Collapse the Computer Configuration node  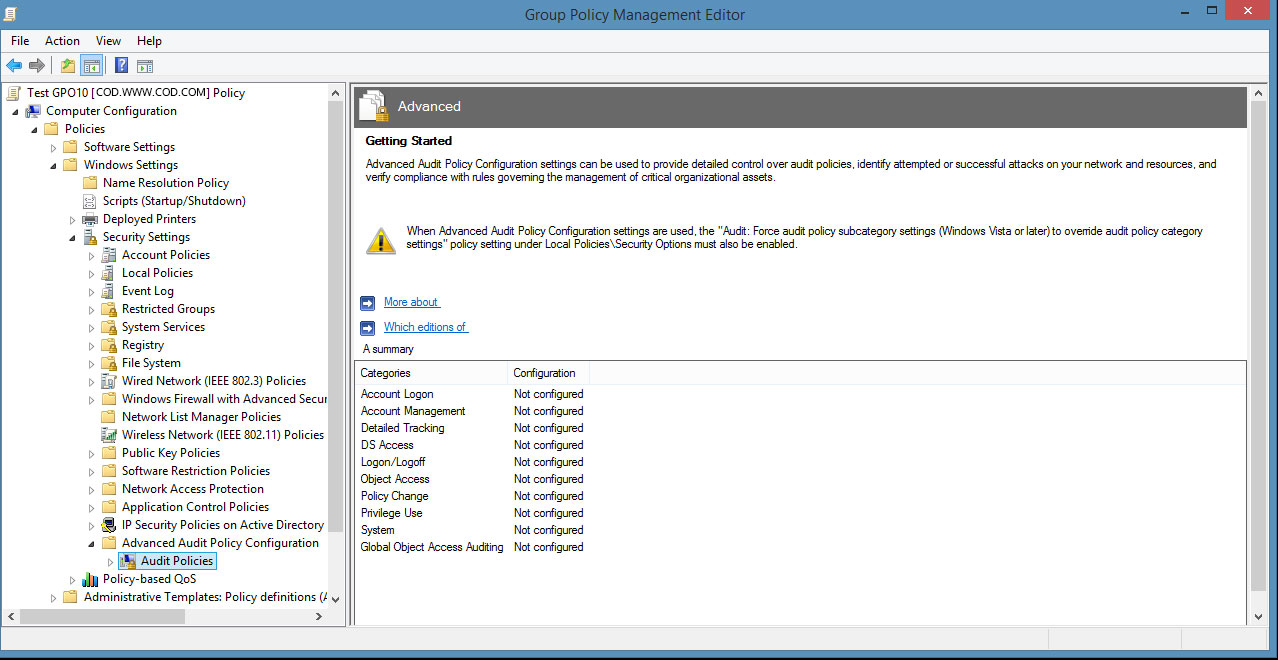pyautogui.click(x=15, y=112)
